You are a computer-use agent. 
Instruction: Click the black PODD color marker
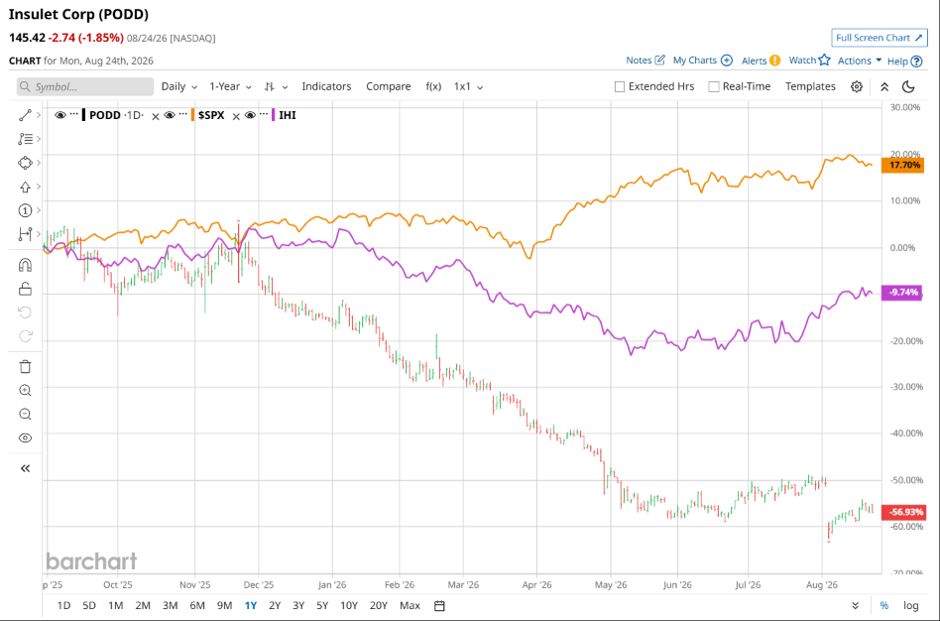[x=83, y=115]
